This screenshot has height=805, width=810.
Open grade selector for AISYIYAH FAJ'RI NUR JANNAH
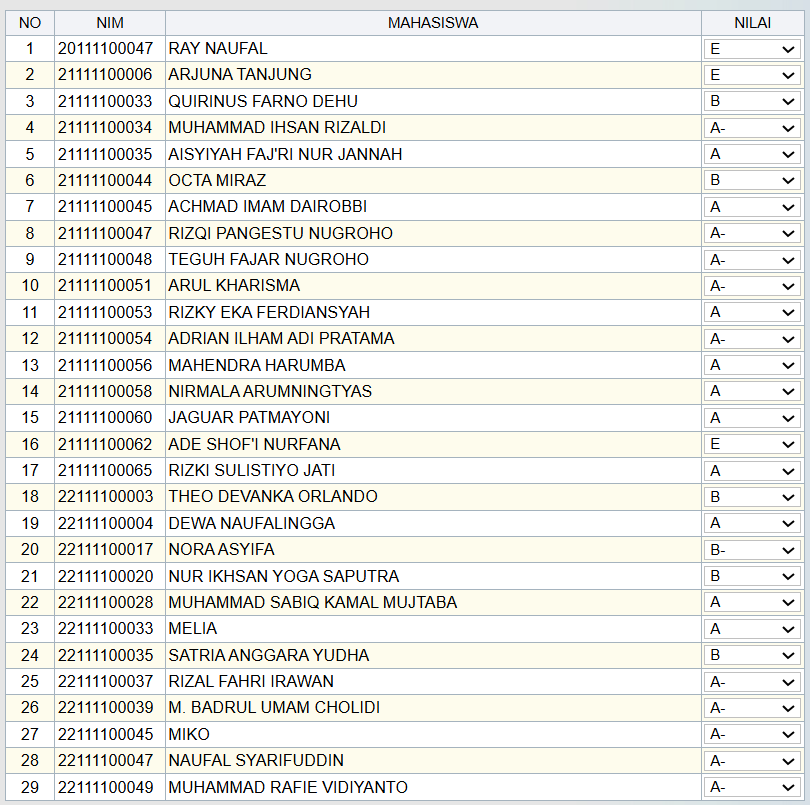pyautogui.click(x=752, y=154)
